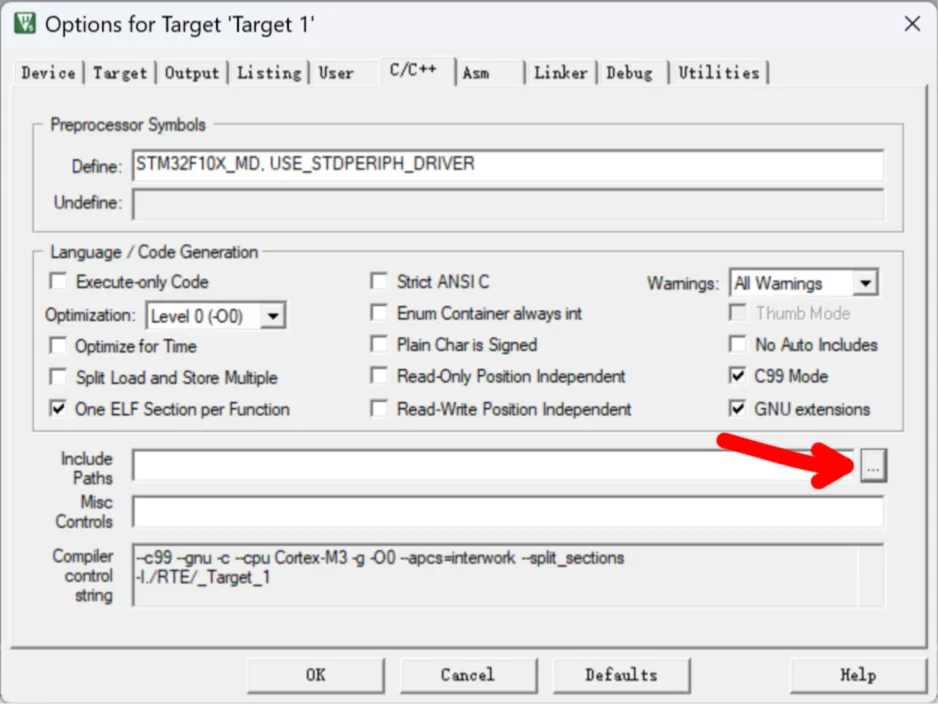The height and width of the screenshot is (704, 938).
Task: Open the Linker tab
Action: 561,73
